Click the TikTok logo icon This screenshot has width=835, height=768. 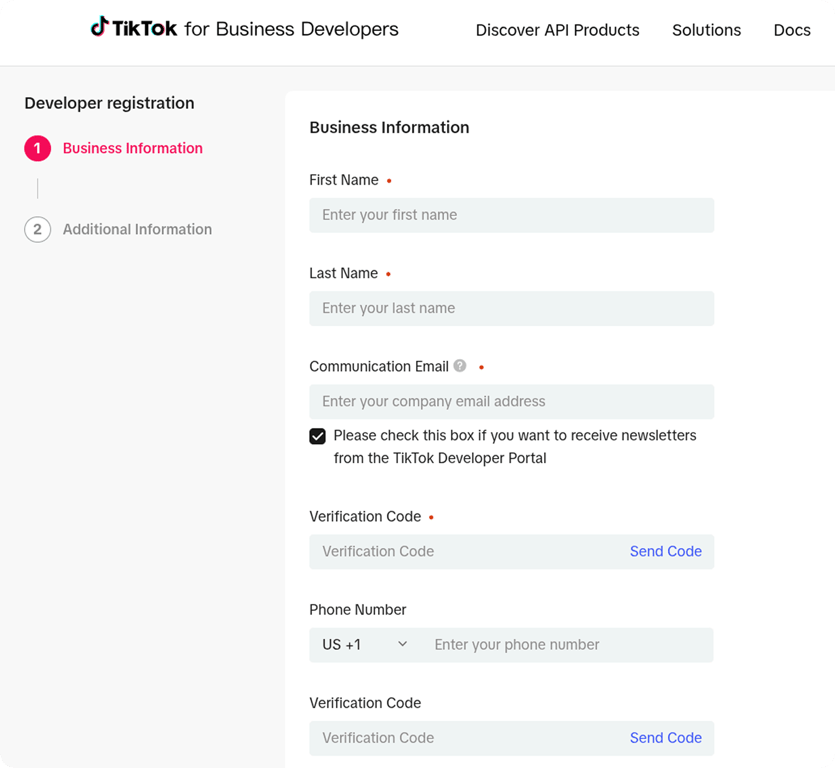click(x=100, y=27)
